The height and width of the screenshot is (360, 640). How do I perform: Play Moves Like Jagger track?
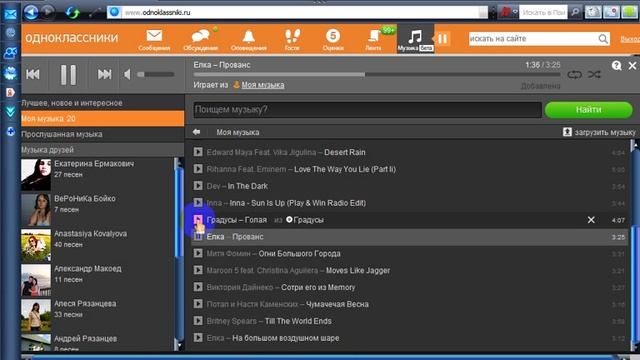pyautogui.click(x=198, y=270)
